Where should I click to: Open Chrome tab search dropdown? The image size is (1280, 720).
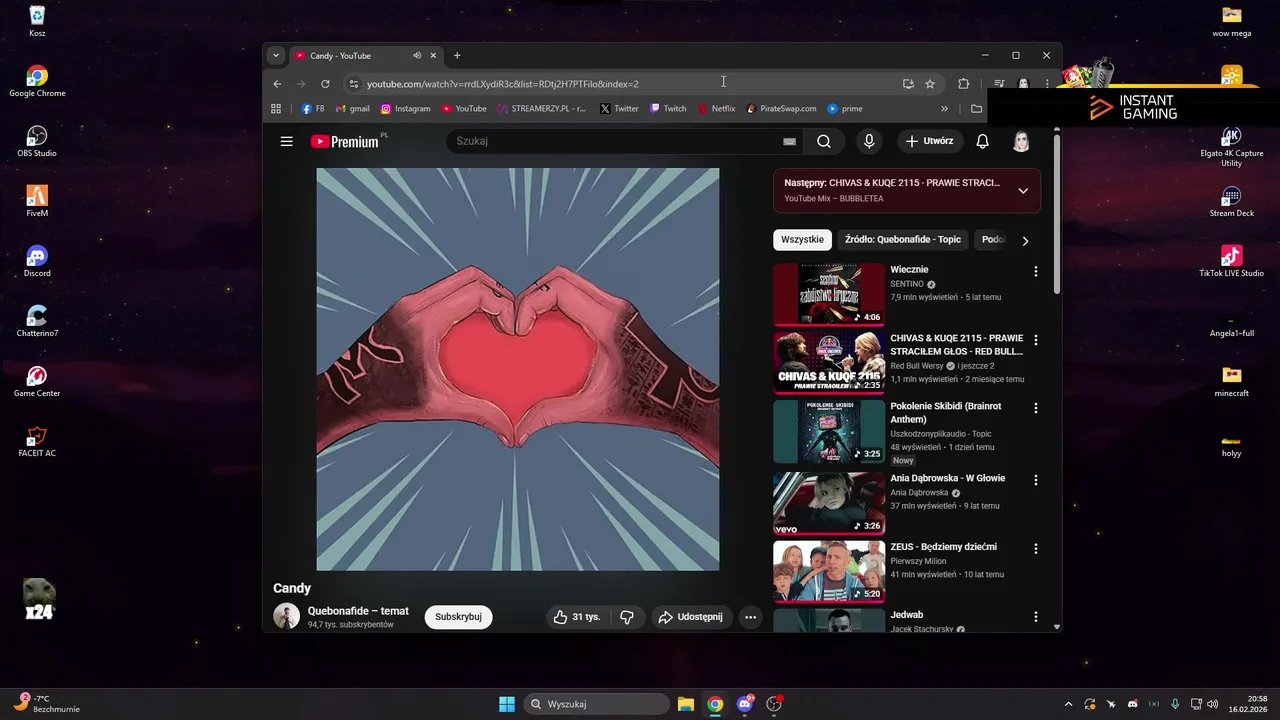(276, 55)
